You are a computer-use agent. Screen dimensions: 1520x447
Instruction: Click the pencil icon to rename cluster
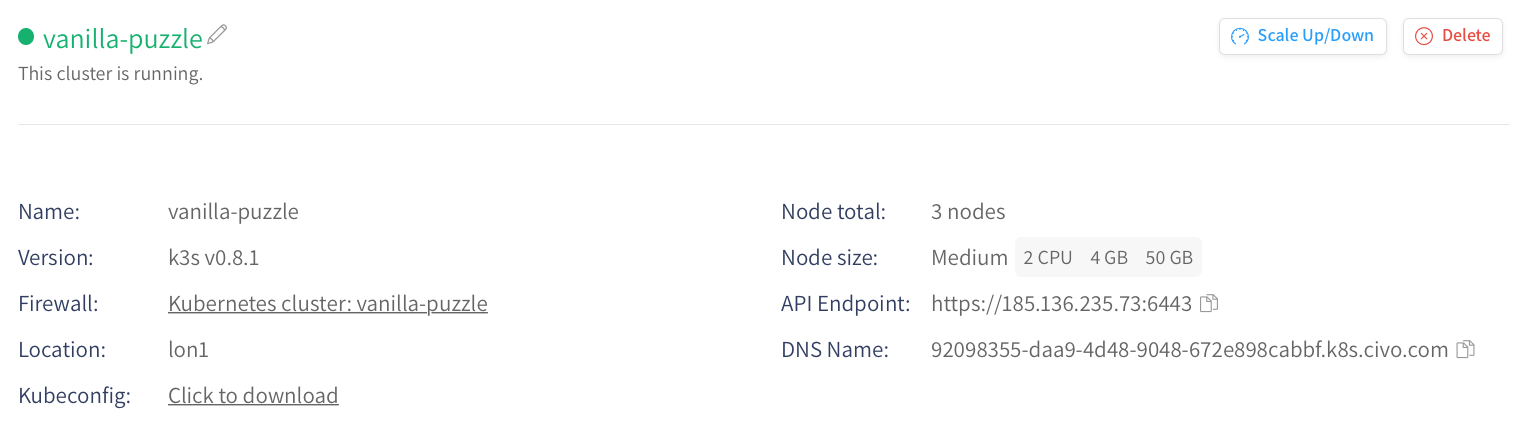(x=217, y=36)
